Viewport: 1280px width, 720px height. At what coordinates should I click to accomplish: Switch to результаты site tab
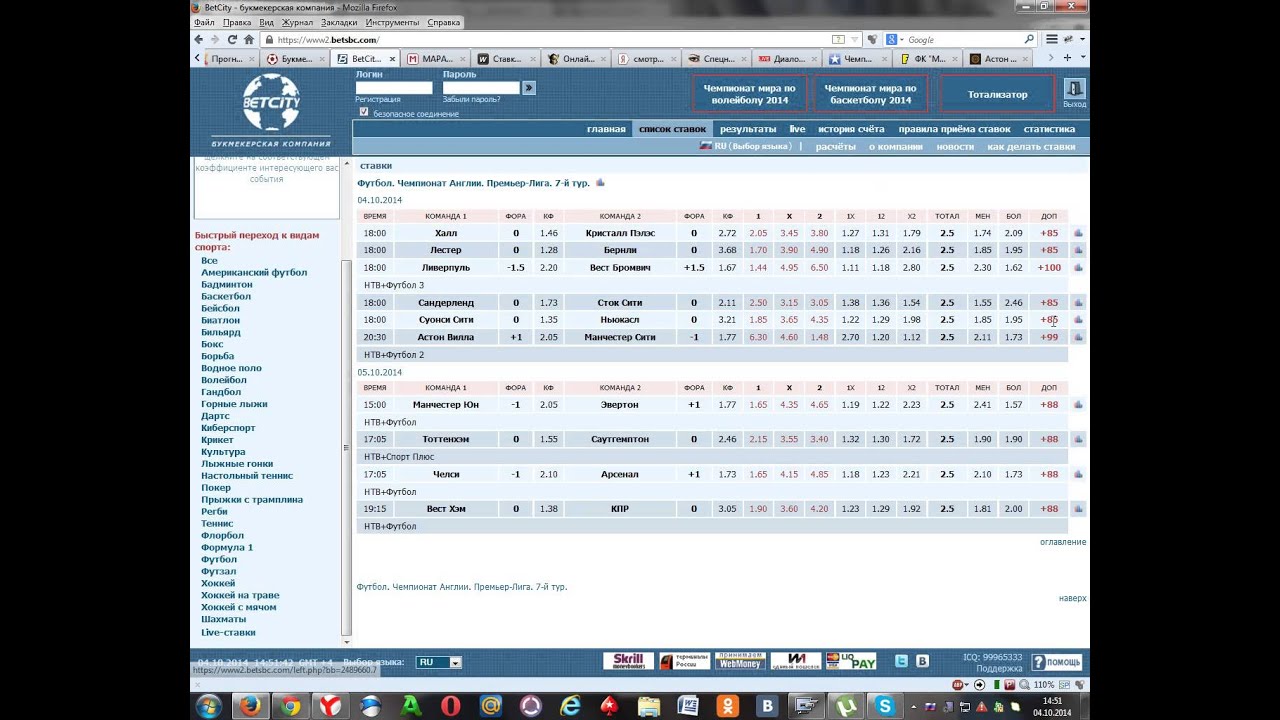(748, 129)
